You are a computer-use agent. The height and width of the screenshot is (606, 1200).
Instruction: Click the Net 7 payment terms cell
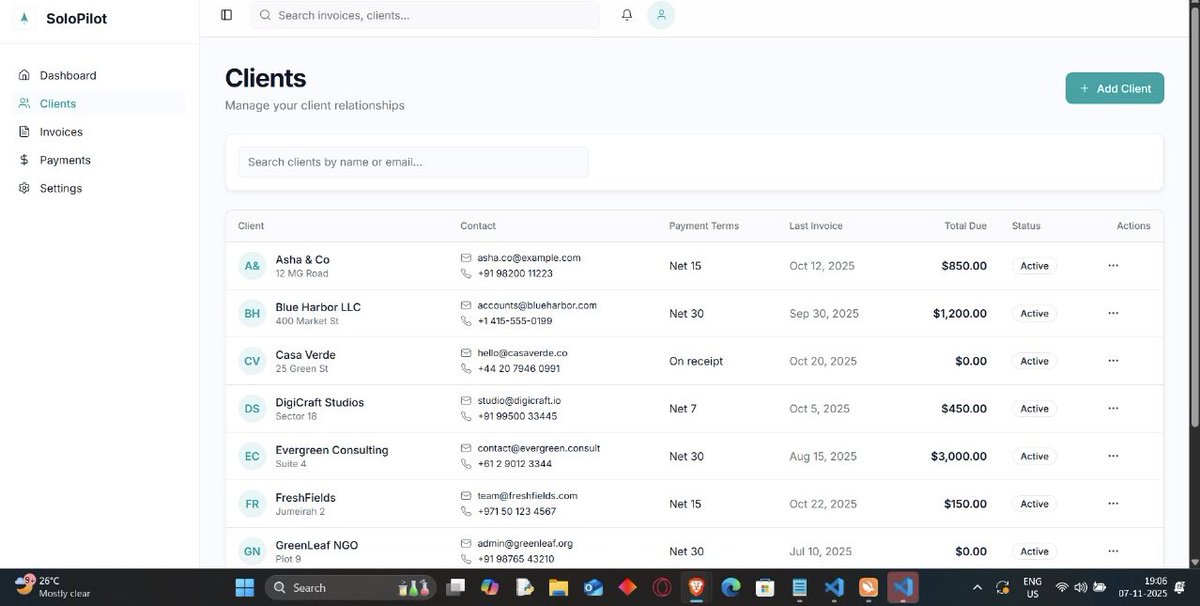(x=683, y=408)
